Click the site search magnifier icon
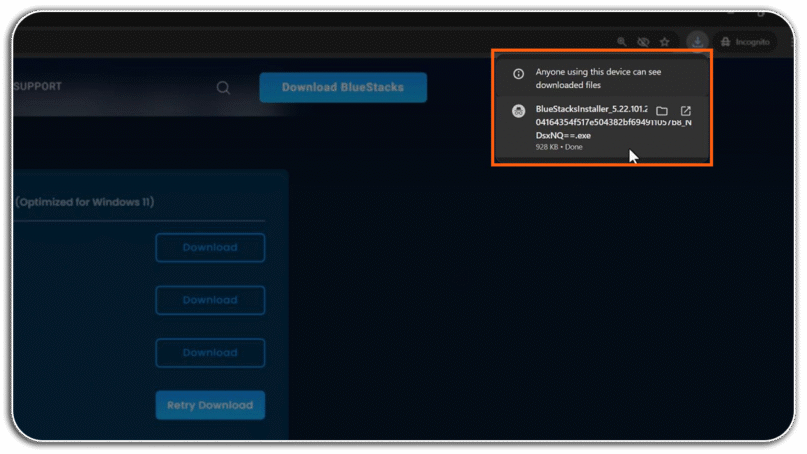The height and width of the screenshot is (454, 807). pyautogui.click(x=223, y=88)
